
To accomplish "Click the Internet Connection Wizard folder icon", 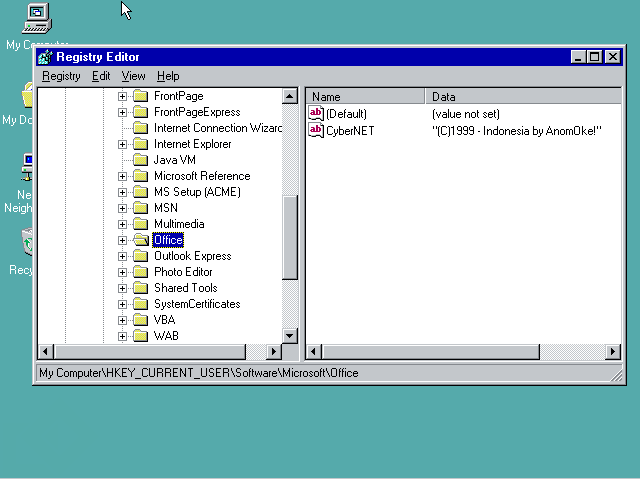I will coord(140,128).
